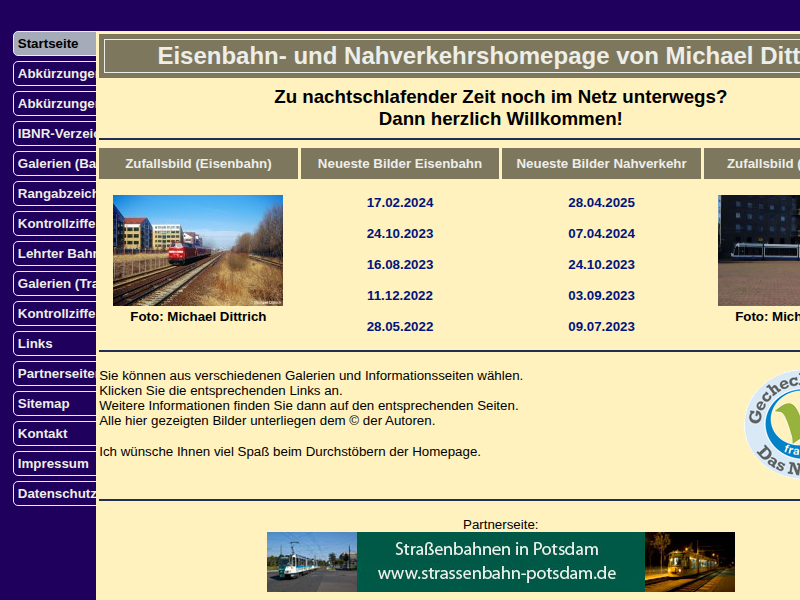Click the Kontakt sidebar button
This screenshot has height=600, width=800.
[56, 434]
